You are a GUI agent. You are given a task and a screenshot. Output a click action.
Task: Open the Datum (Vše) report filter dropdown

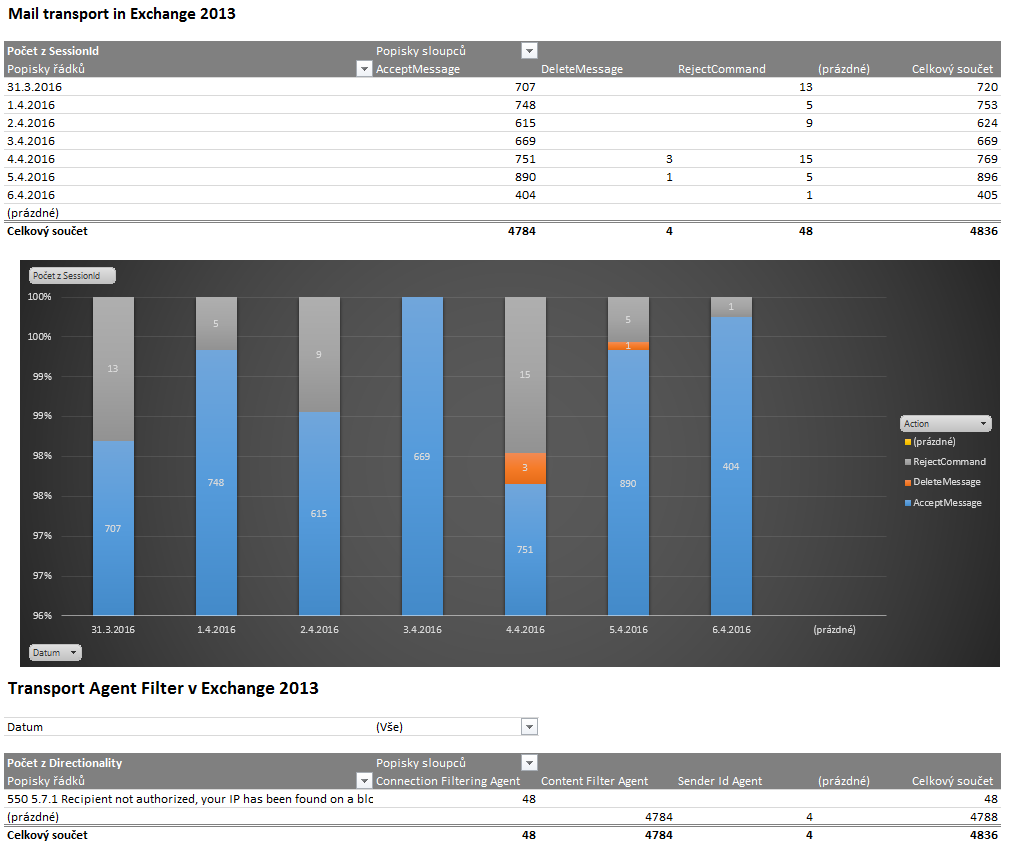point(529,727)
